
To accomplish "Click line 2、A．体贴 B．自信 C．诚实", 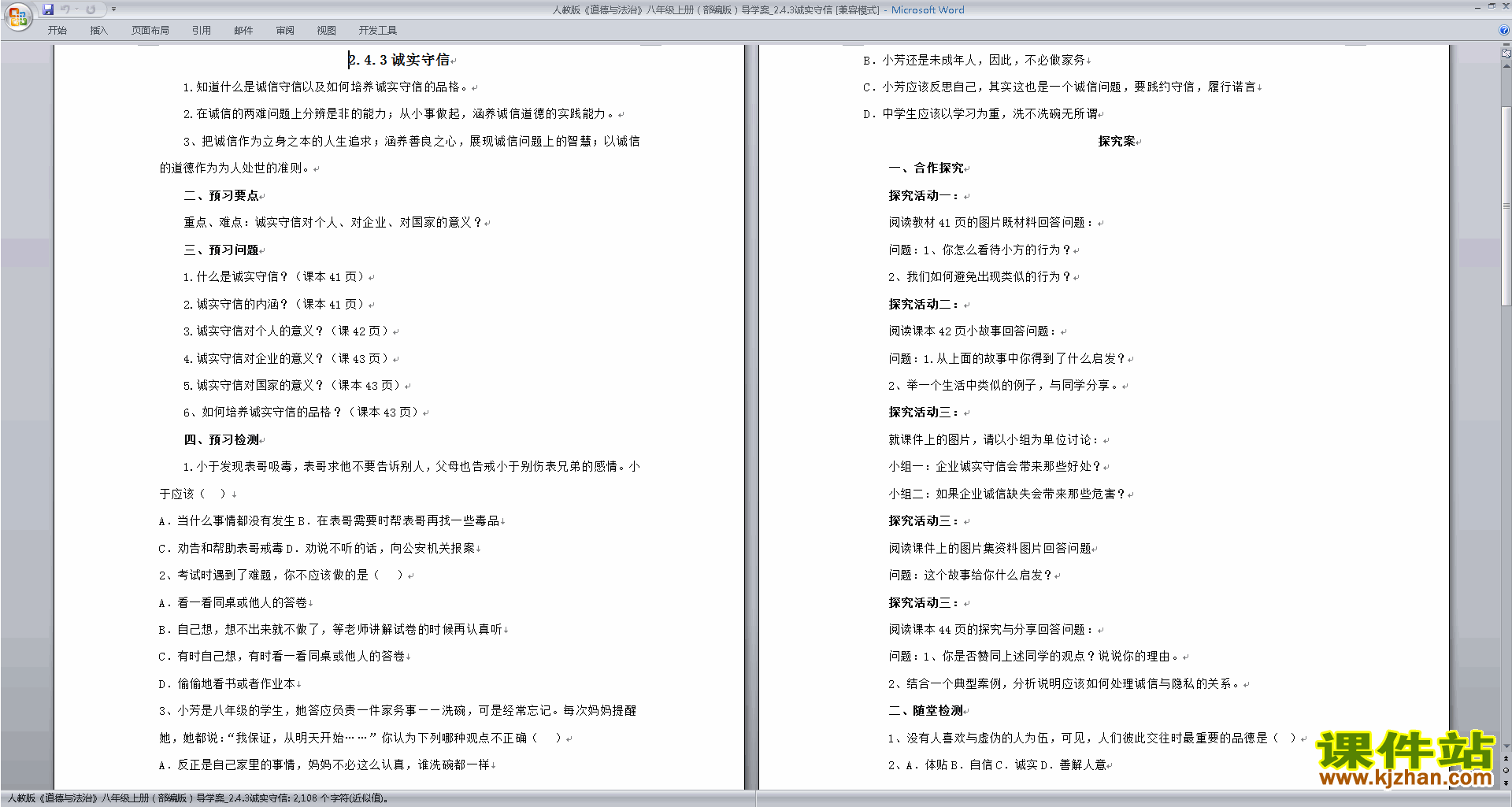I will (998, 765).
